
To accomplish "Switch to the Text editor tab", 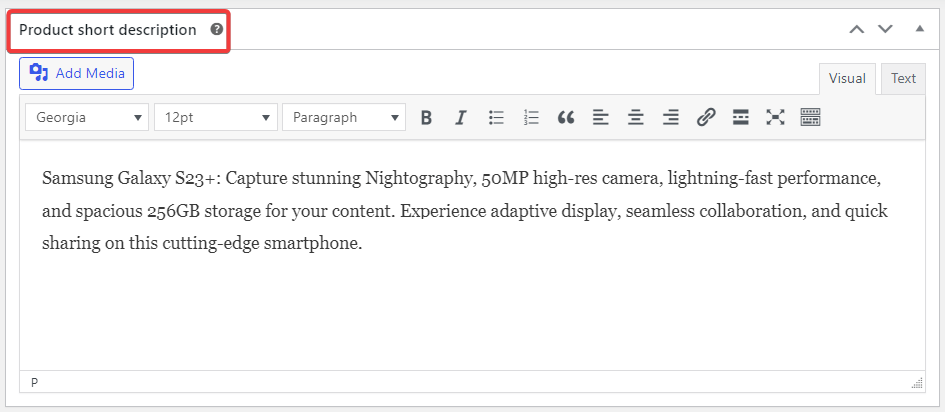I will click(903, 79).
